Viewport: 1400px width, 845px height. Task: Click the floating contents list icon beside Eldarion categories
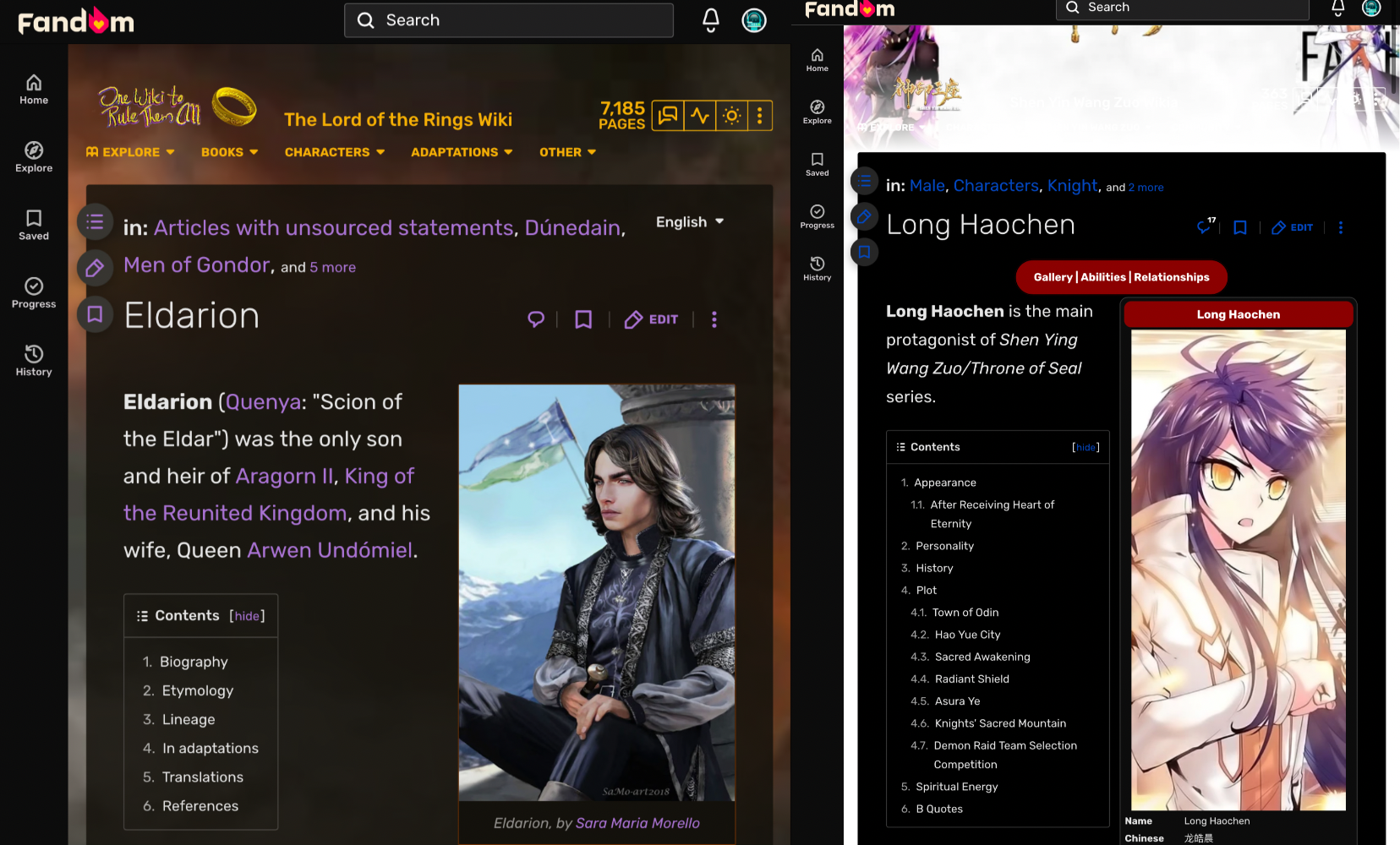95,222
